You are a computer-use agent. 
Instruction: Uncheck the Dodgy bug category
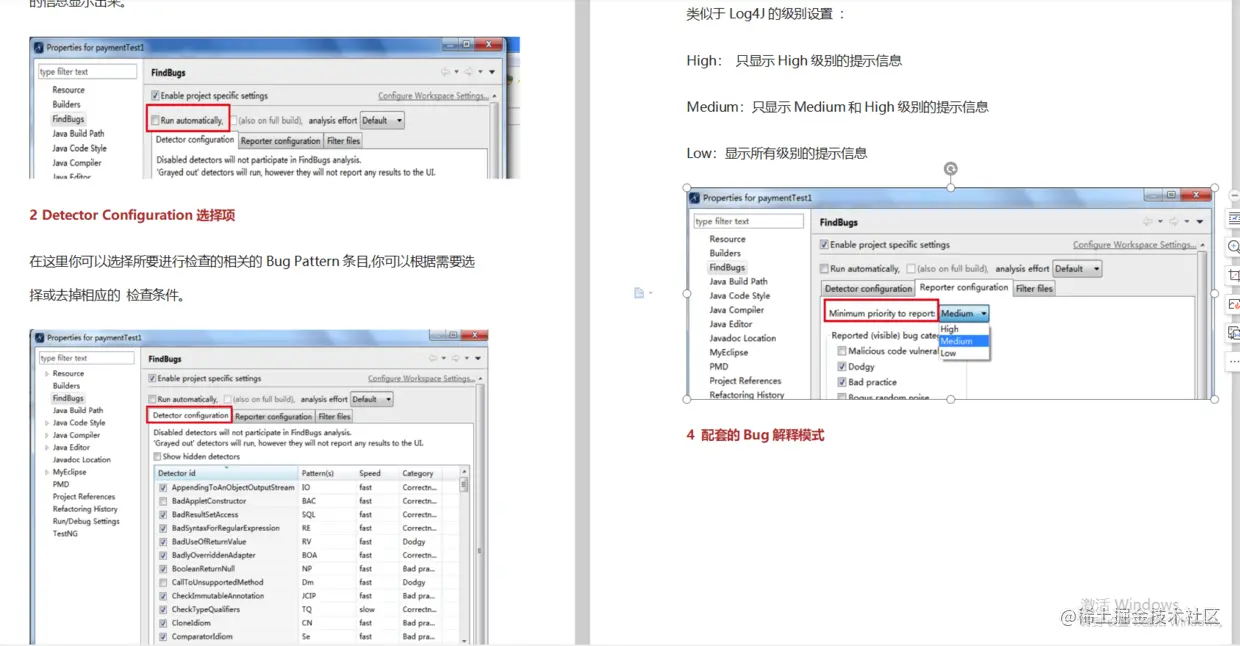point(841,367)
